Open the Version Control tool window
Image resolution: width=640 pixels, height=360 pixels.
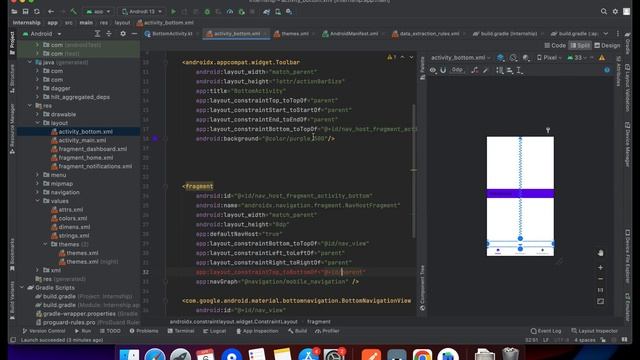pyautogui.click(x=44, y=331)
